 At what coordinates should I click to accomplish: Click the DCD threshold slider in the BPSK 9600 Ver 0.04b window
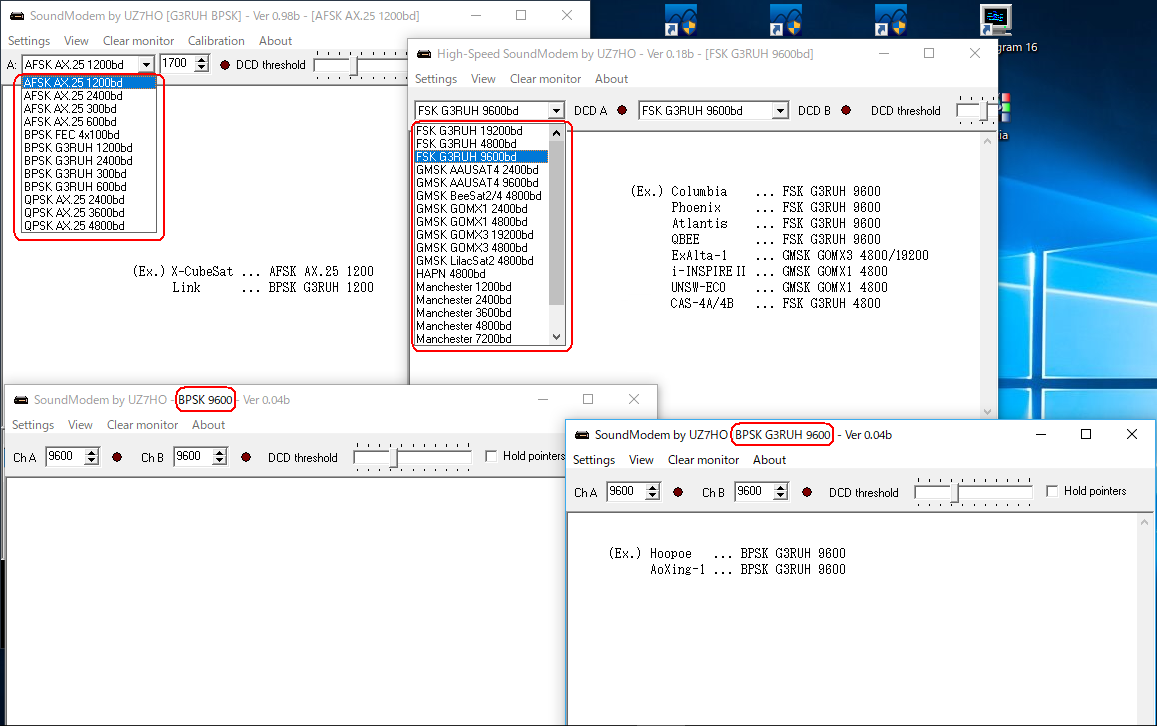point(413,457)
